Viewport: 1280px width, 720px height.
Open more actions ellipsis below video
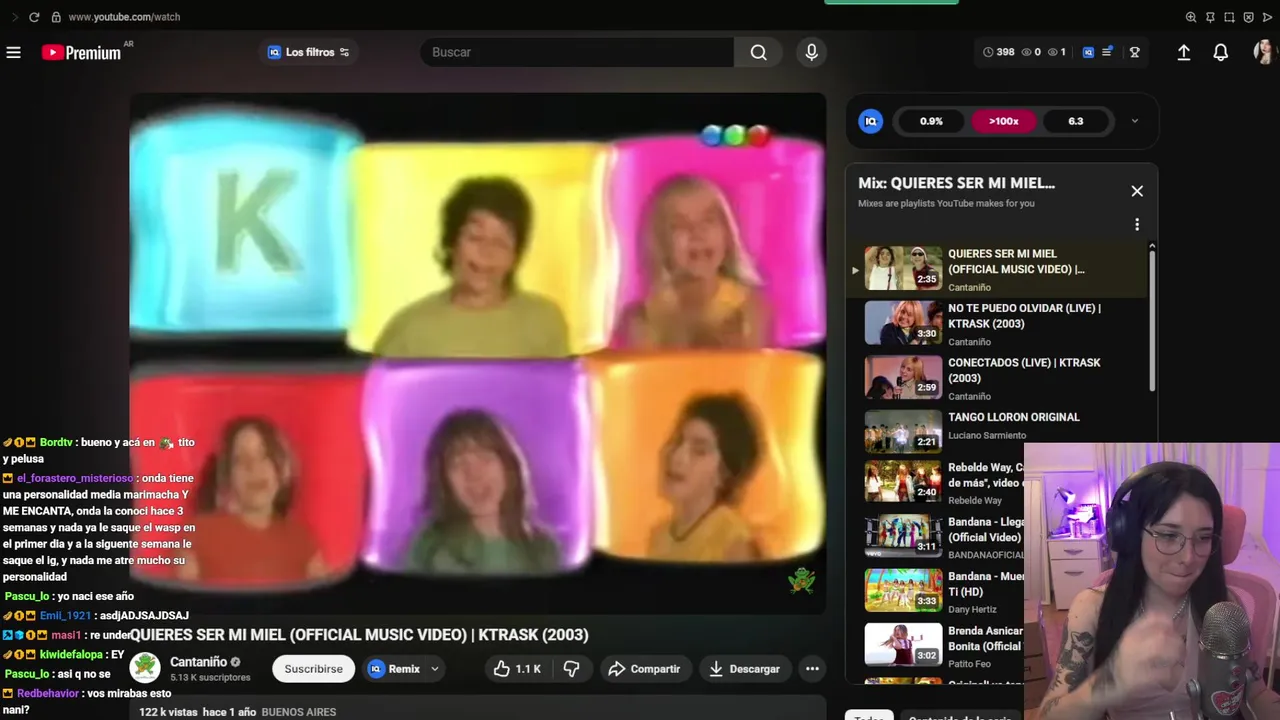[812, 669]
